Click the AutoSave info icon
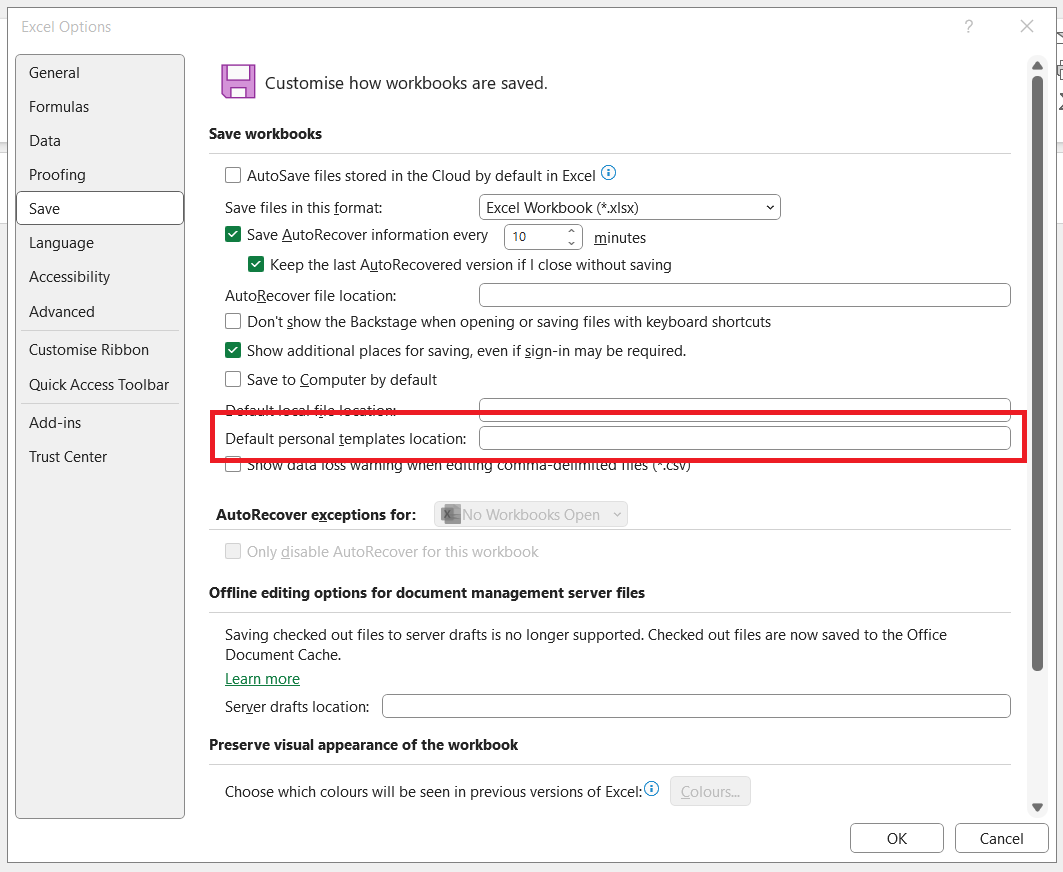This screenshot has width=1063, height=872. (x=608, y=174)
